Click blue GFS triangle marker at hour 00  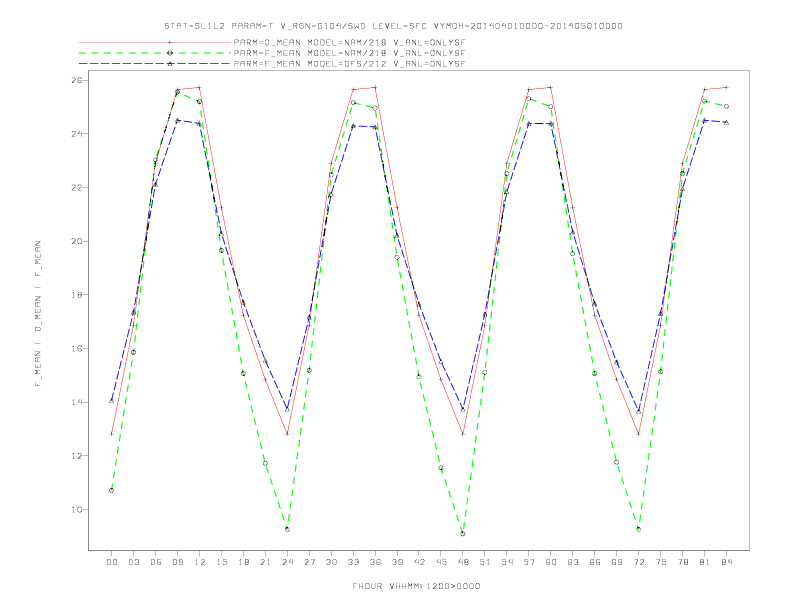(x=112, y=400)
